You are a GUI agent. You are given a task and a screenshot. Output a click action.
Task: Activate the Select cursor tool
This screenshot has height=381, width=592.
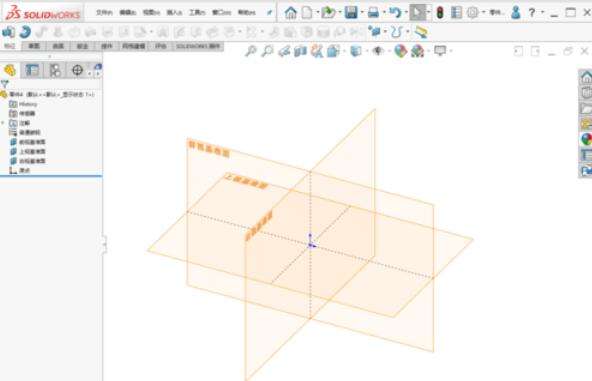click(x=417, y=13)
